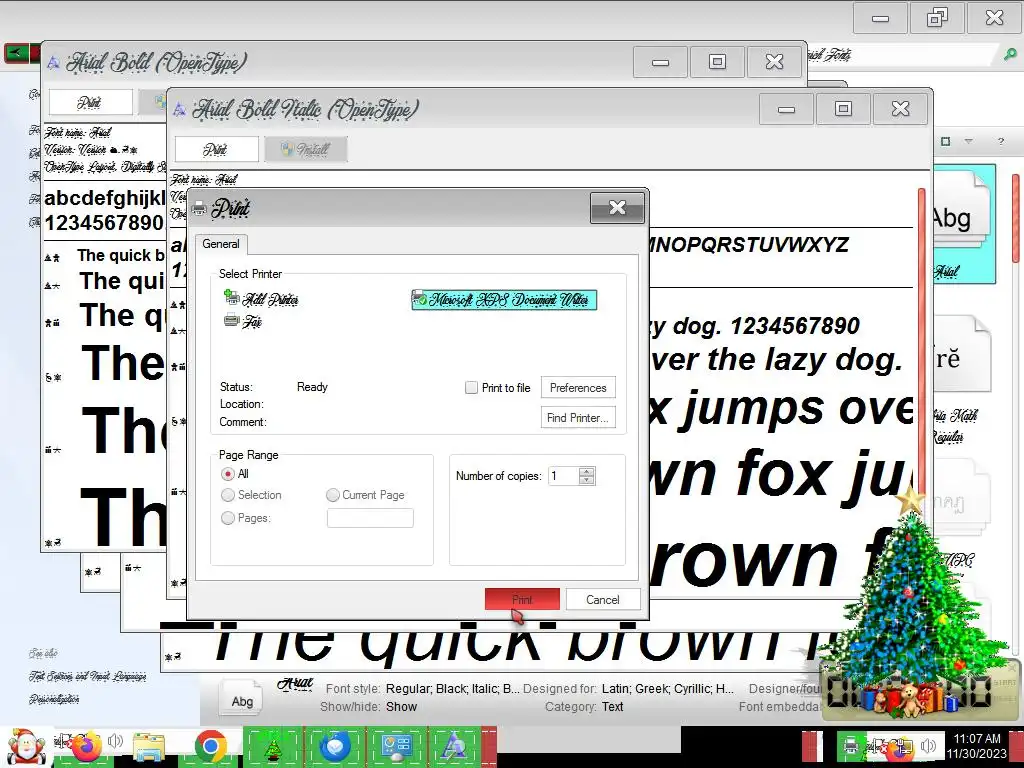
Task: Open the clock showing 11:07 AM
Action: click(977, 746)
